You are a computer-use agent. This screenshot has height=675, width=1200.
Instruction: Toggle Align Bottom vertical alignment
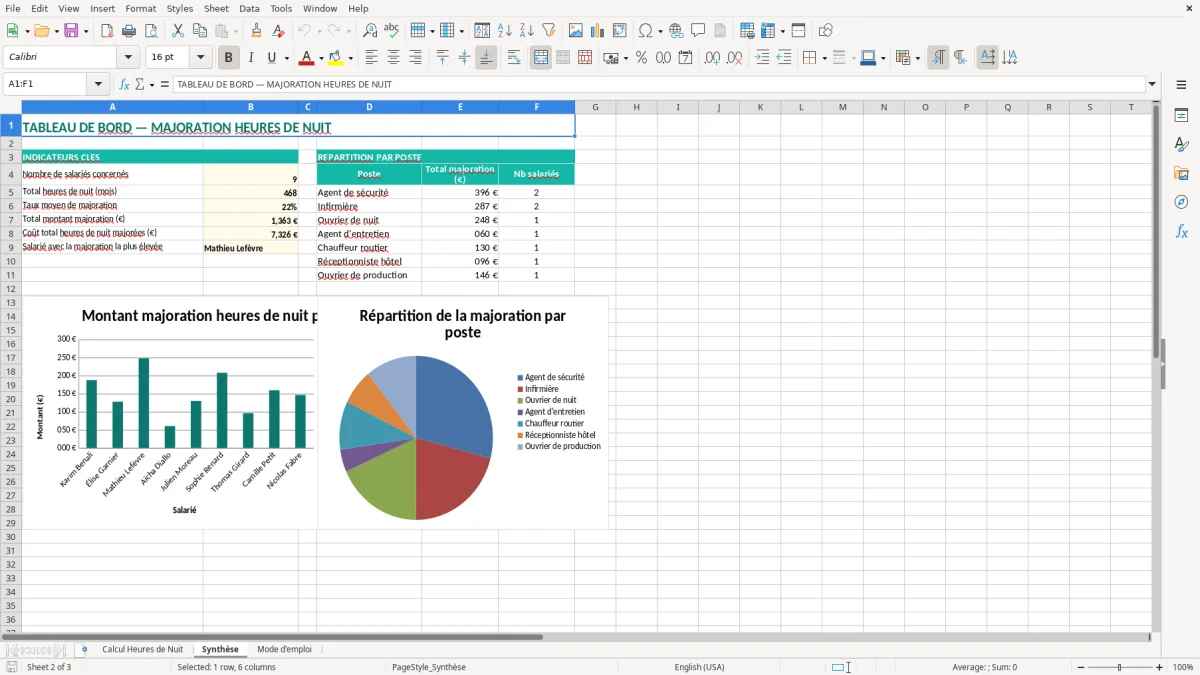click(x=486, y=58)
